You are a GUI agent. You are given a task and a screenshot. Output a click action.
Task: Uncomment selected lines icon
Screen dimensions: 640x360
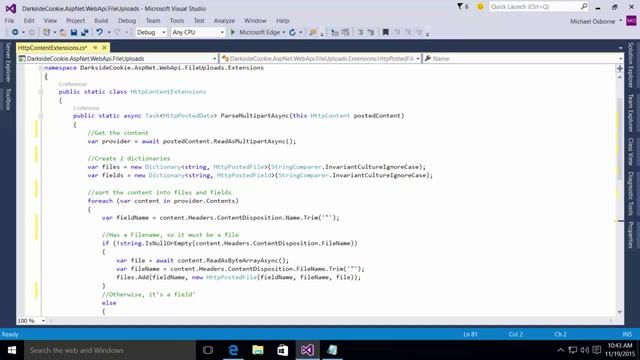click(345, 32)
